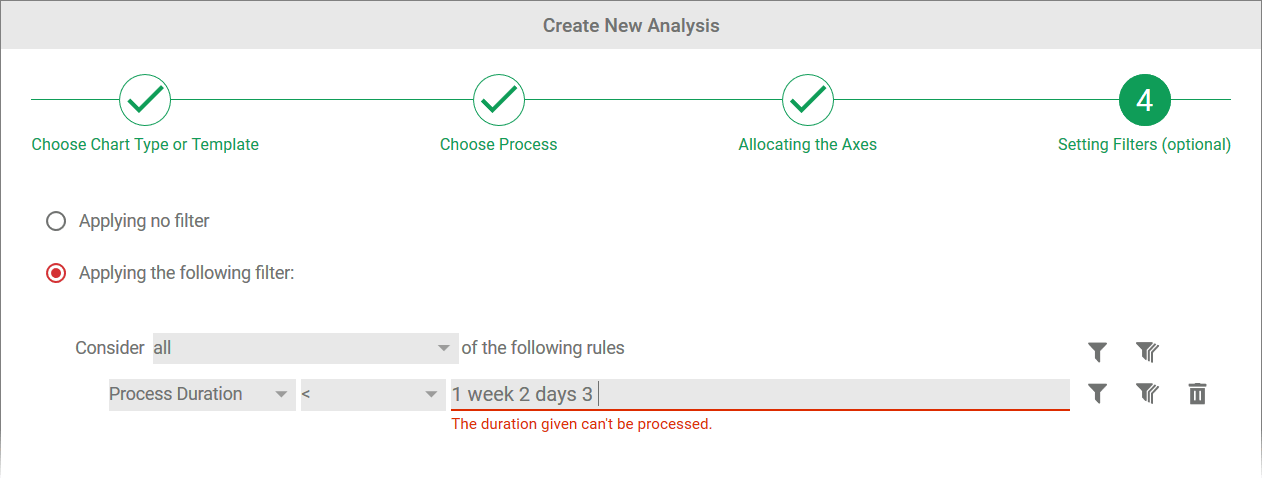Select Applying the following filter radio
Viewport: 1262px width, 482px height.
coord(57,273)
